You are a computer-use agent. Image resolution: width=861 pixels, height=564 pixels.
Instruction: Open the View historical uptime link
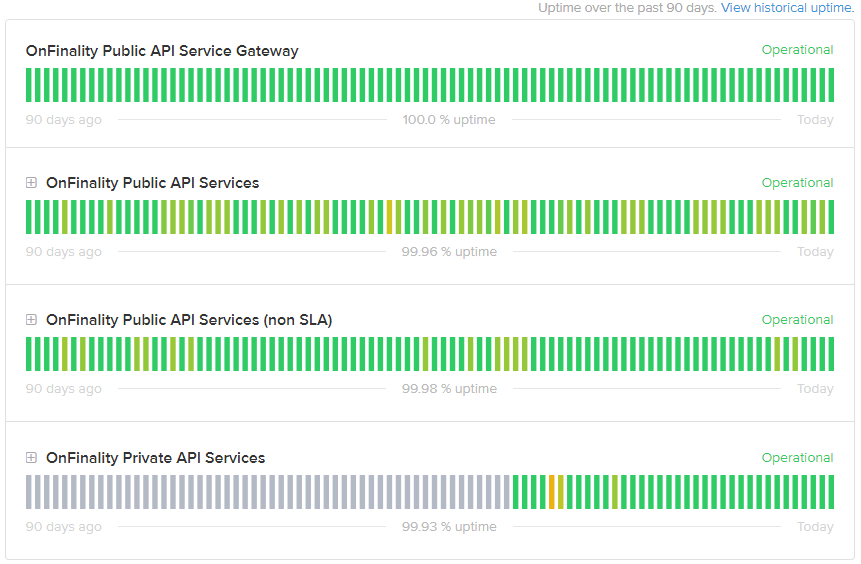787,8
